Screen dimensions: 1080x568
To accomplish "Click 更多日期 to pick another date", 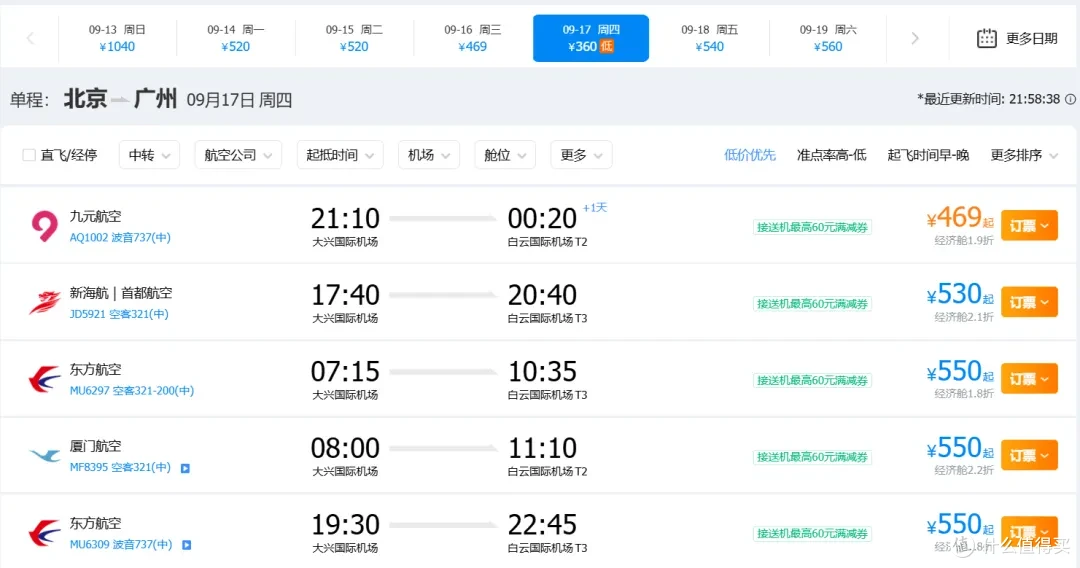I will (1032, 39).
